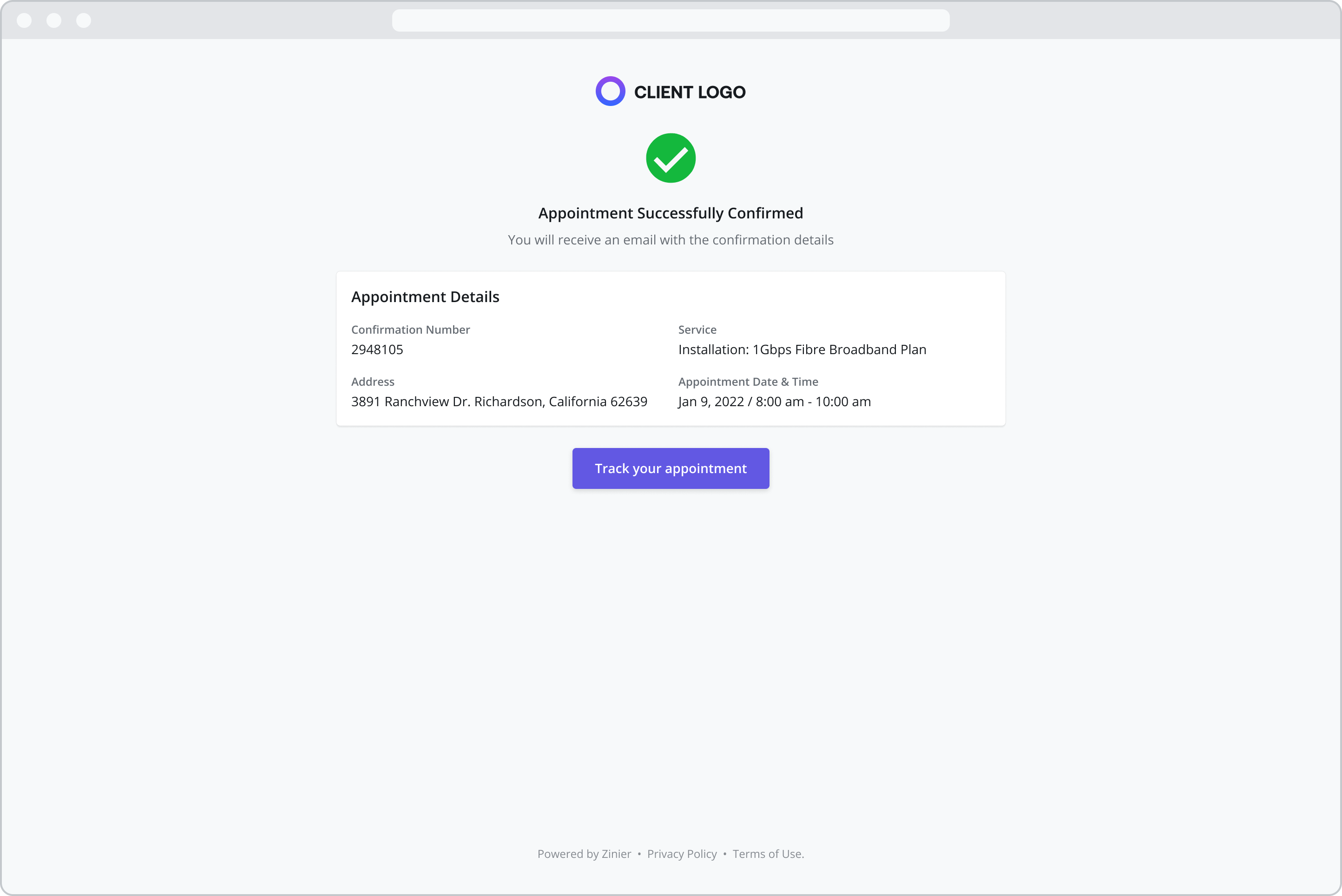The width and height of the screenshot is (1342, 896).
Task: Click the Appointment Date & Time value
Action: 774,401
